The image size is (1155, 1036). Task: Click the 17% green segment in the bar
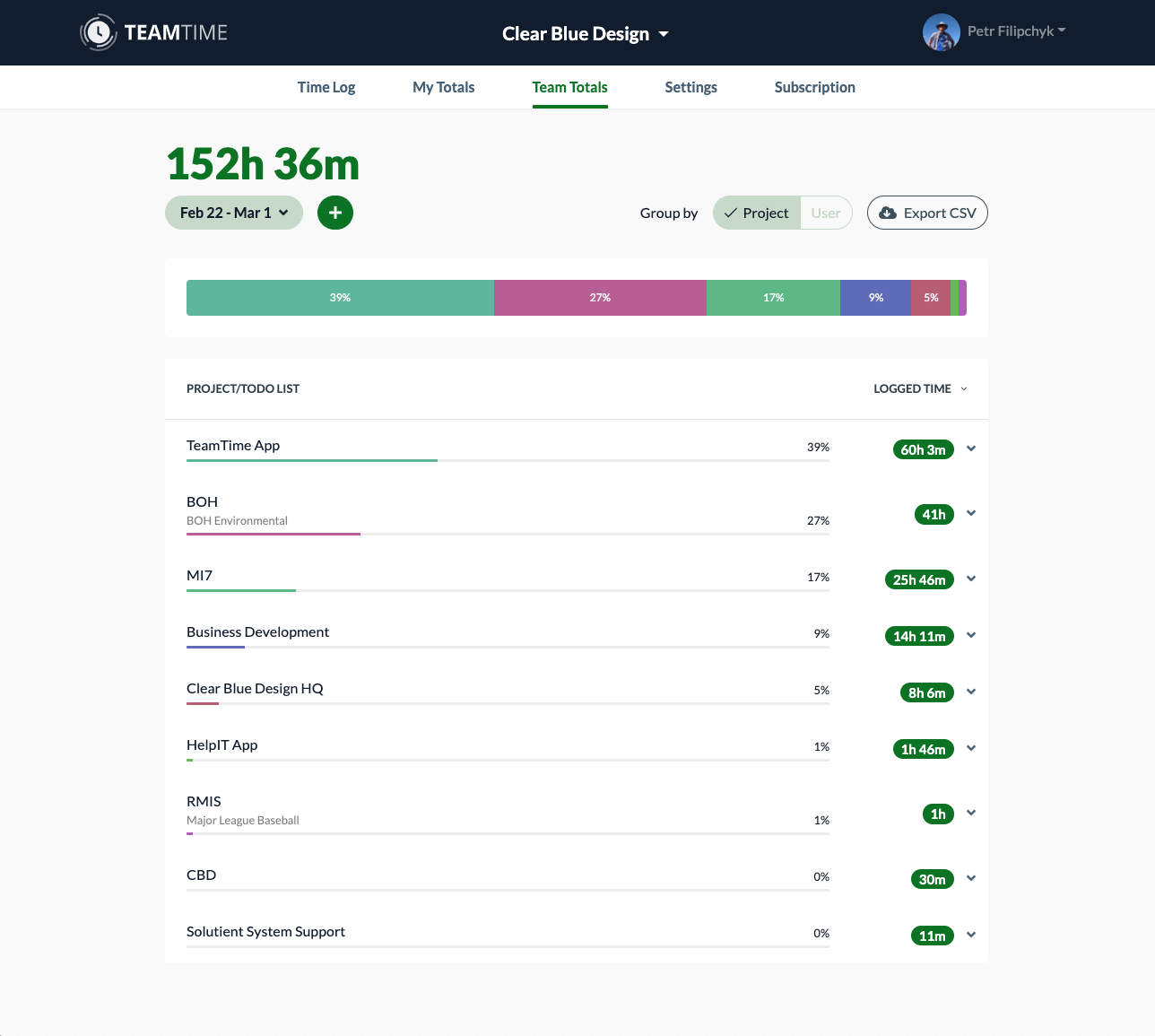pos(773,298)
